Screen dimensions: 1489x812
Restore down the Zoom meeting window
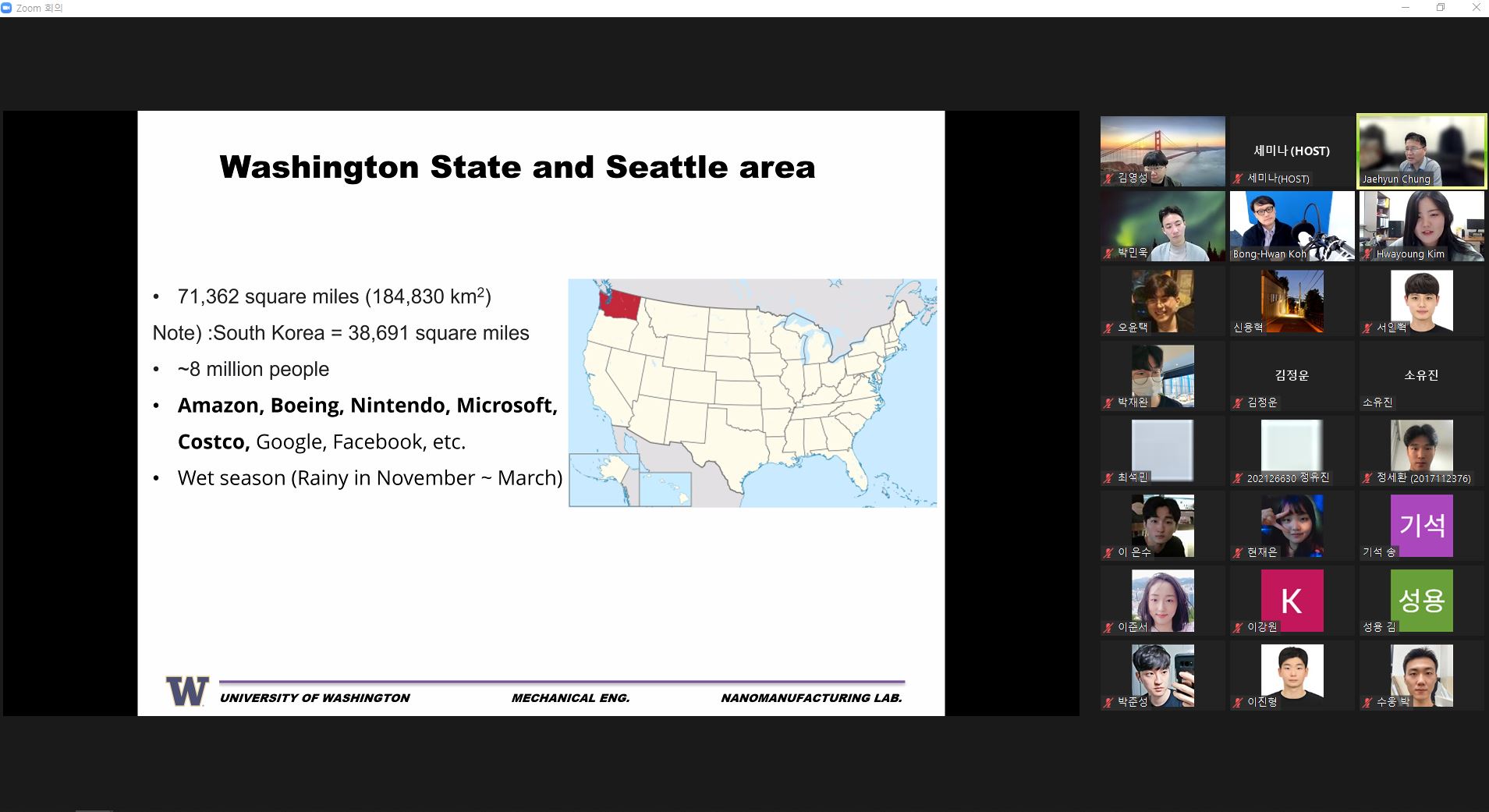1441,8
